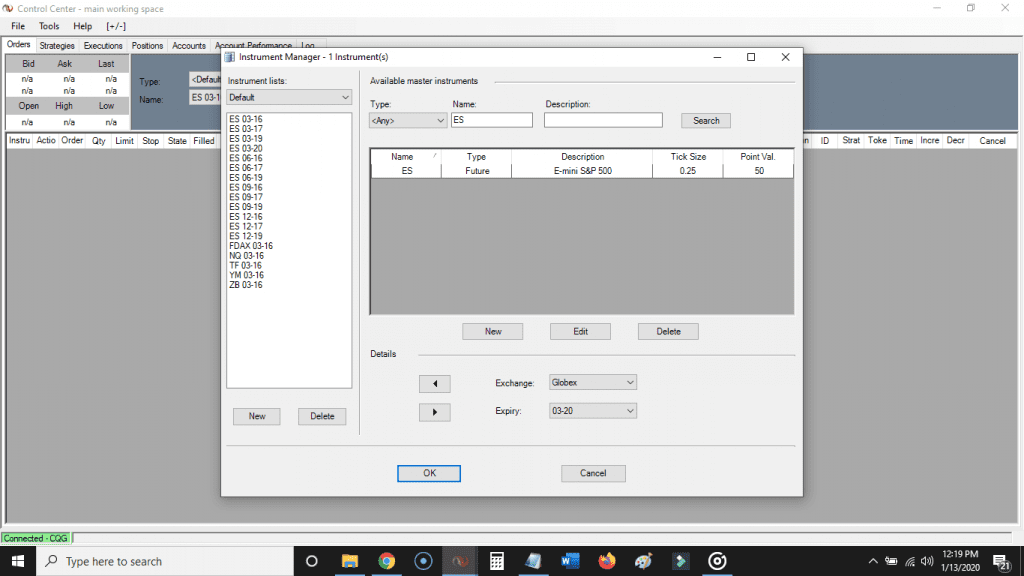
Task: Click the Search button
Action: click(x=706, y=121)
